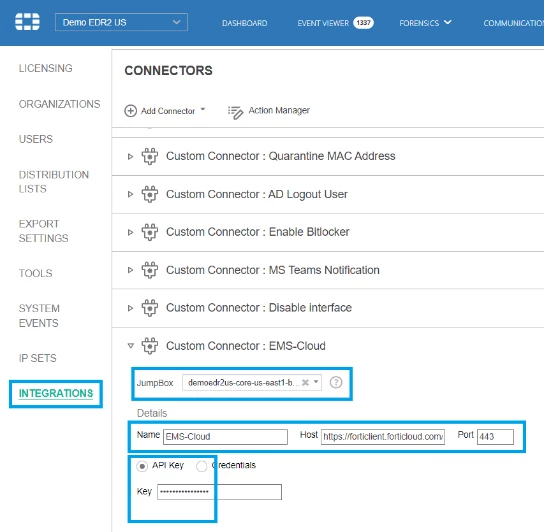Expand the Enable Bitlocker connector
This screenshot has width=544, height=532.
(x=130, y=232)
